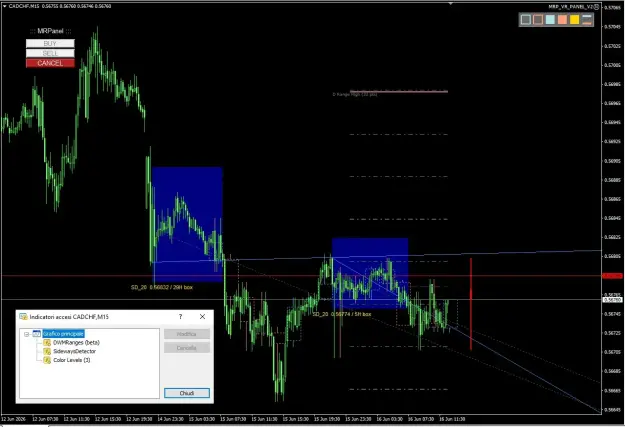This screenshot has width=625, height=427.
Task: Click the BUY button in MRPanel
Action: (50, 43)
